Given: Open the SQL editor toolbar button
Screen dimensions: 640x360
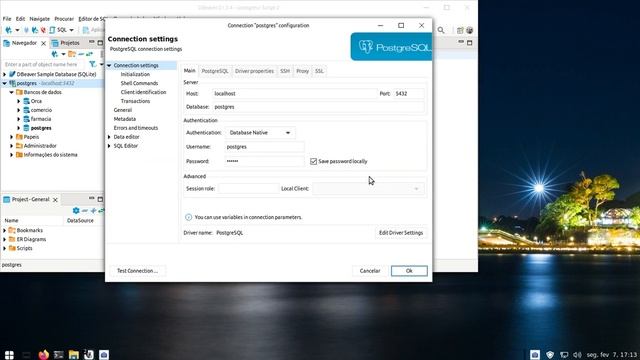Looking at the screenshot, I should click(58, 30).
